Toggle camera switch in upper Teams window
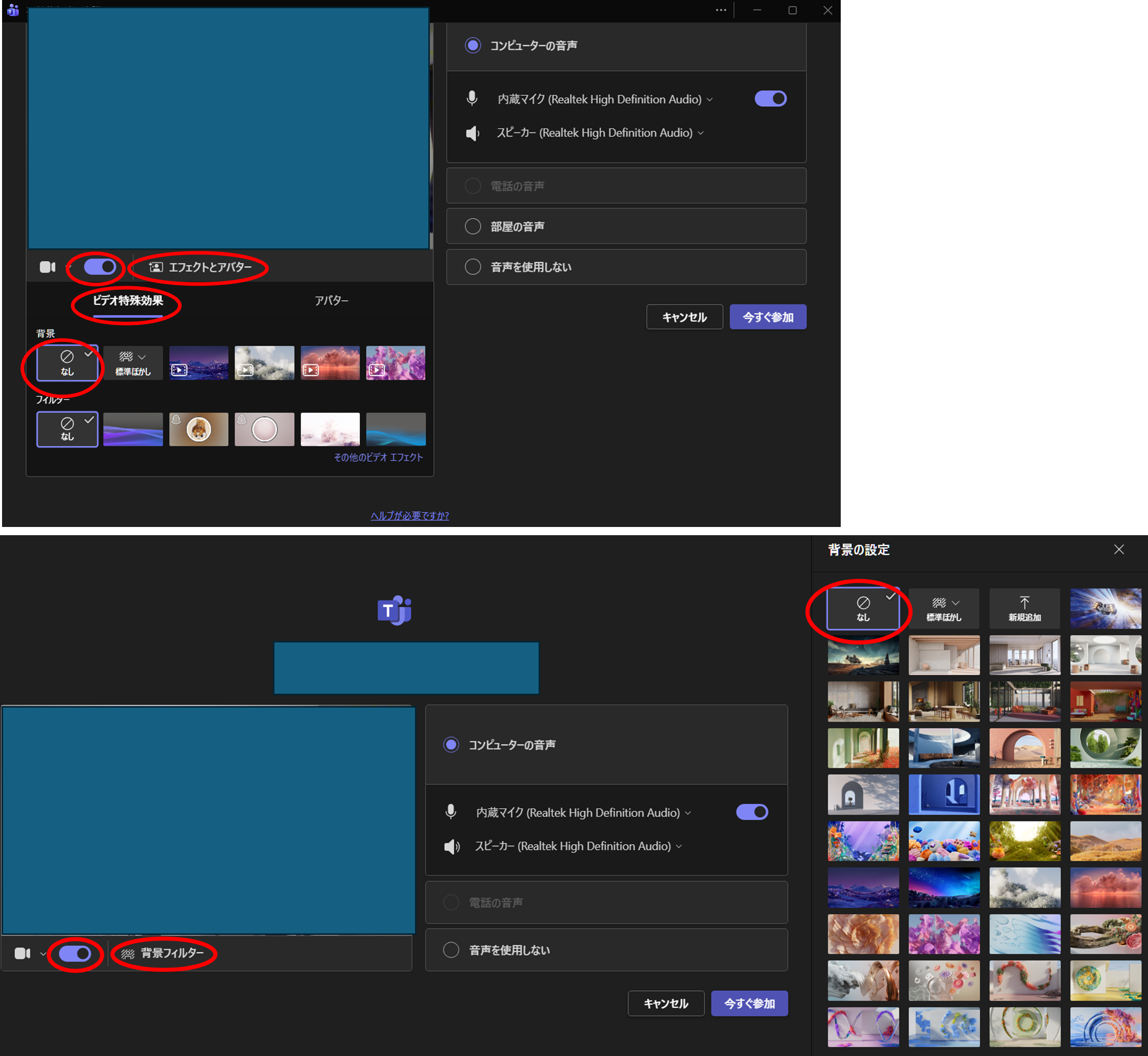 pyautogui.click(x=100, y=267)
